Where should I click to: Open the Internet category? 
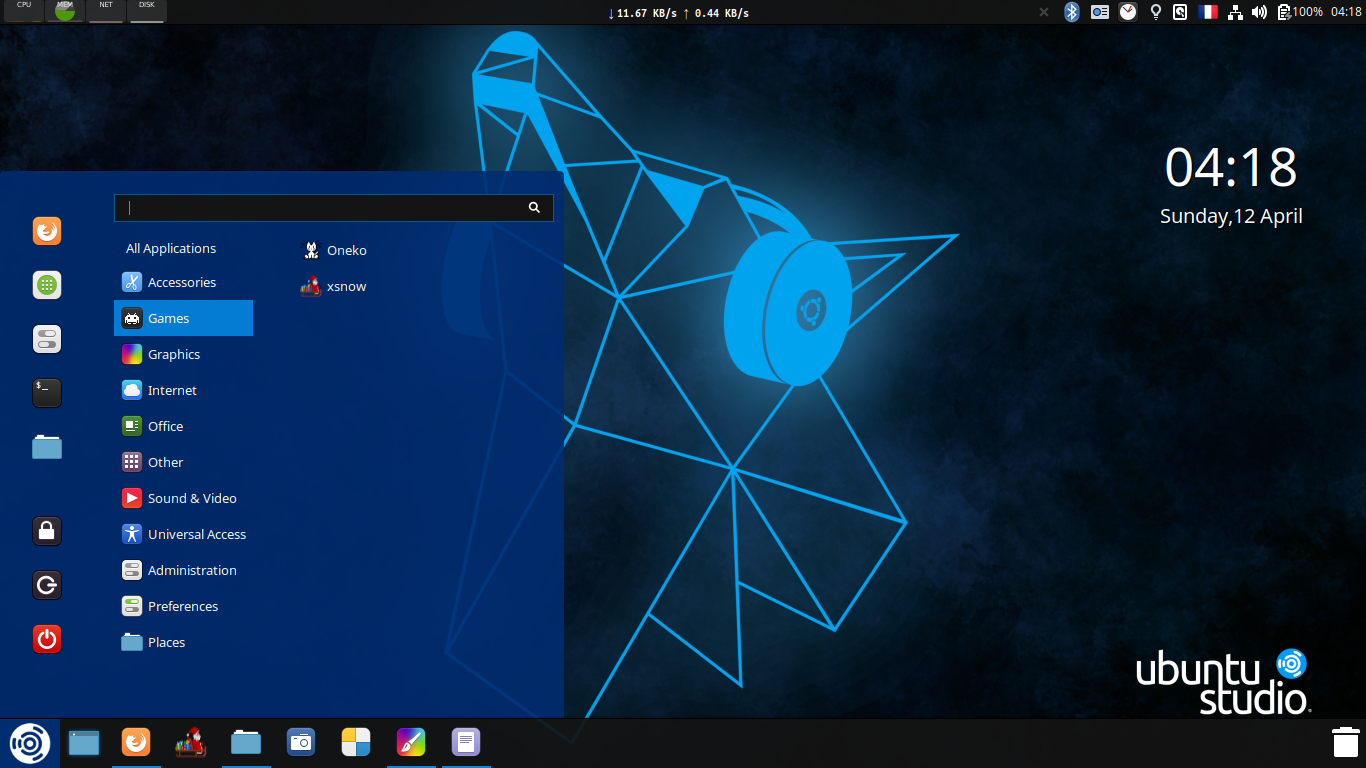[183, 390]
